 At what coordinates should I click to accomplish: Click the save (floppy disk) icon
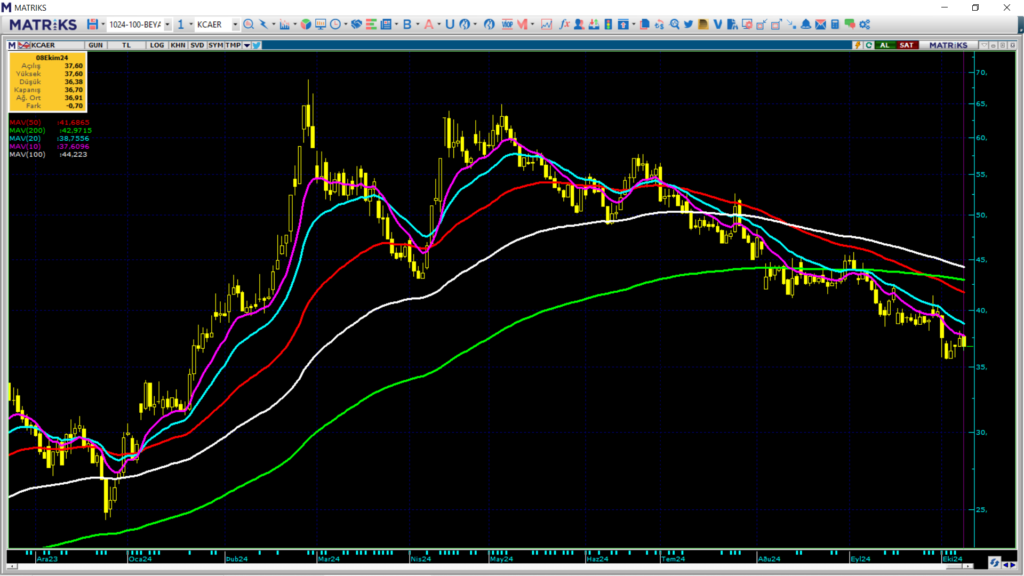pyautogui.click(x=92, y=24)
